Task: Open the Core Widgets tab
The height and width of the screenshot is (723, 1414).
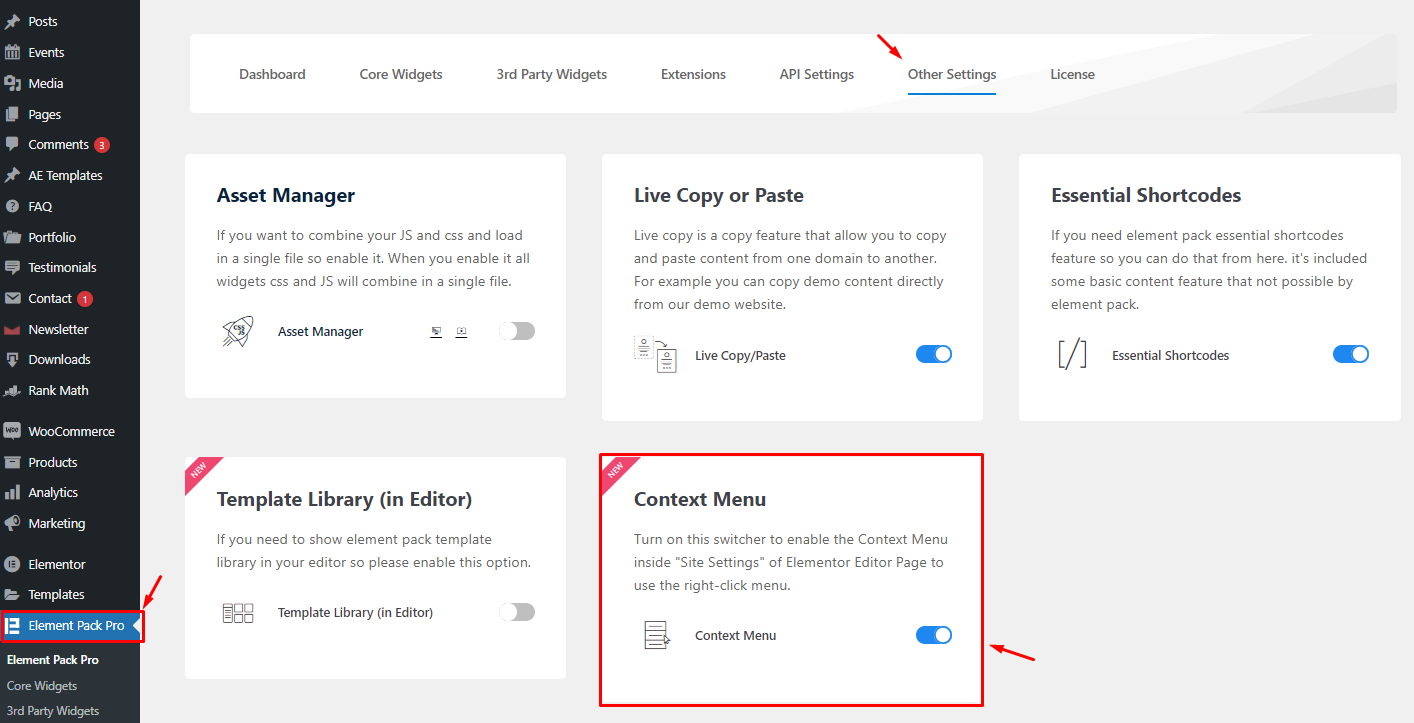Action: (x=401, y=74)
